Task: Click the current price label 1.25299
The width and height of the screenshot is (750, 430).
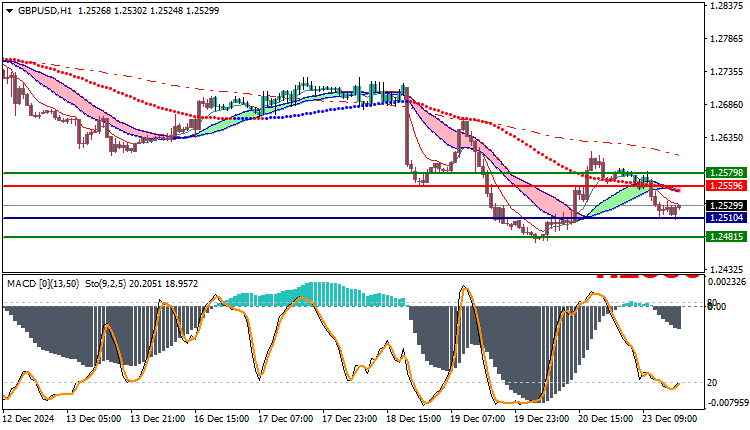Action: coord(726,206)
